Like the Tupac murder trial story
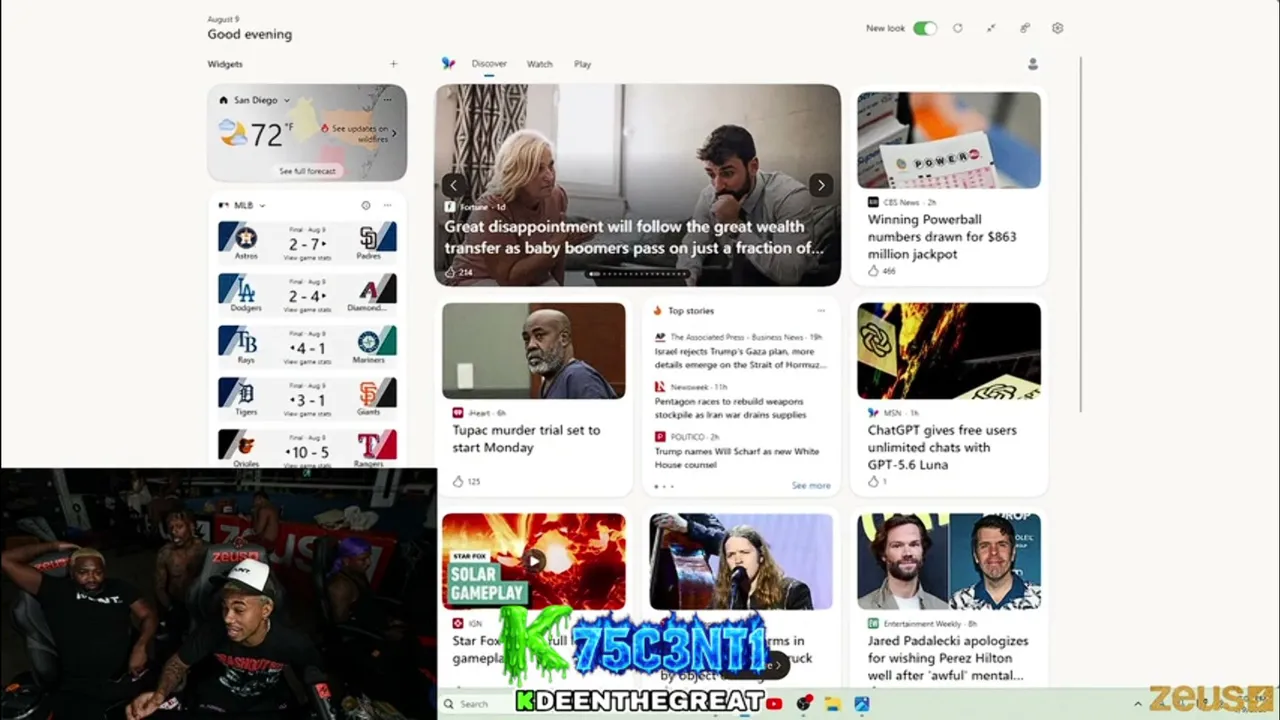The width and height of the screenshot is (1280, 720). 458,481
